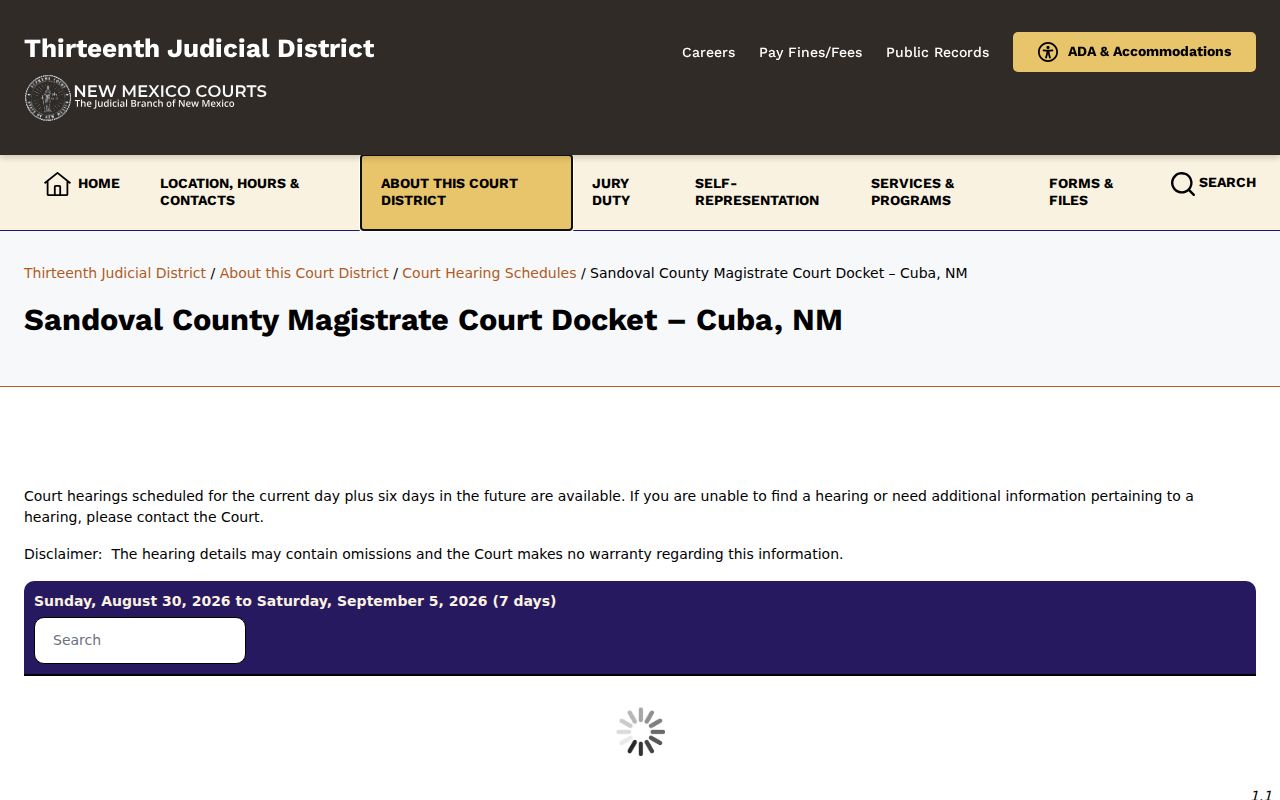The width and height of the screenshot is (1280, 800).
Task: Click the Disclaimer text line
Action: [433, 554]
